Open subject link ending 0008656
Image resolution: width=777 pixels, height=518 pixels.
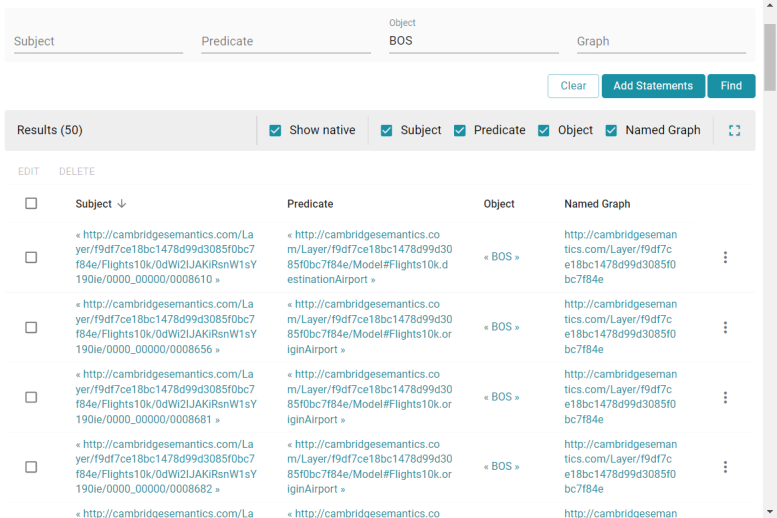[x=166, y=327]
